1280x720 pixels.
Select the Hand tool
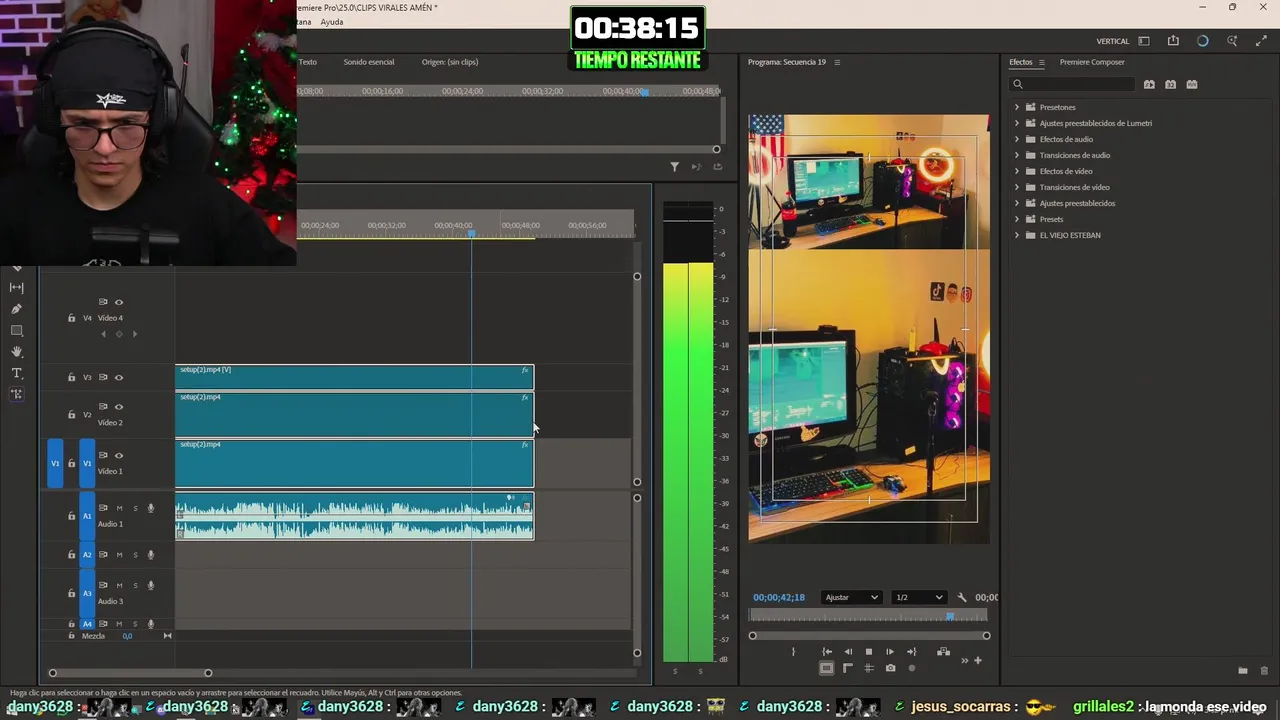point(16,352)
